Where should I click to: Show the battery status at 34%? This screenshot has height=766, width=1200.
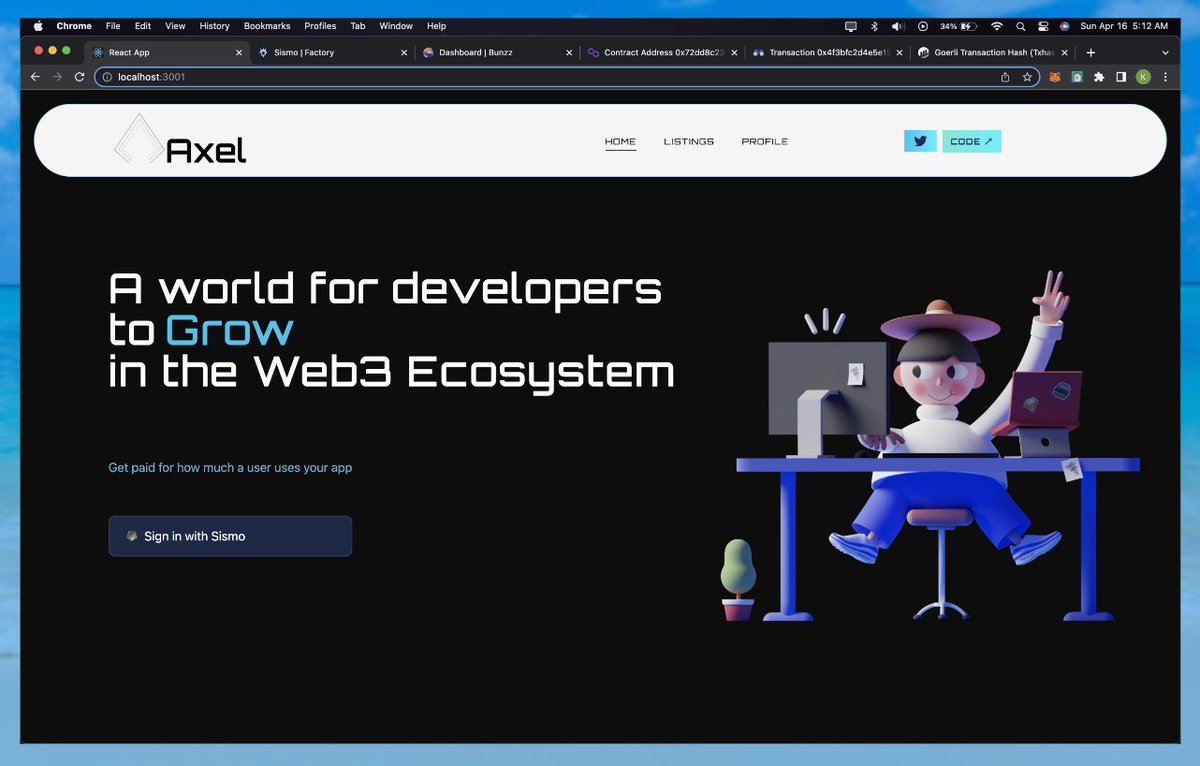coord(957,26)
